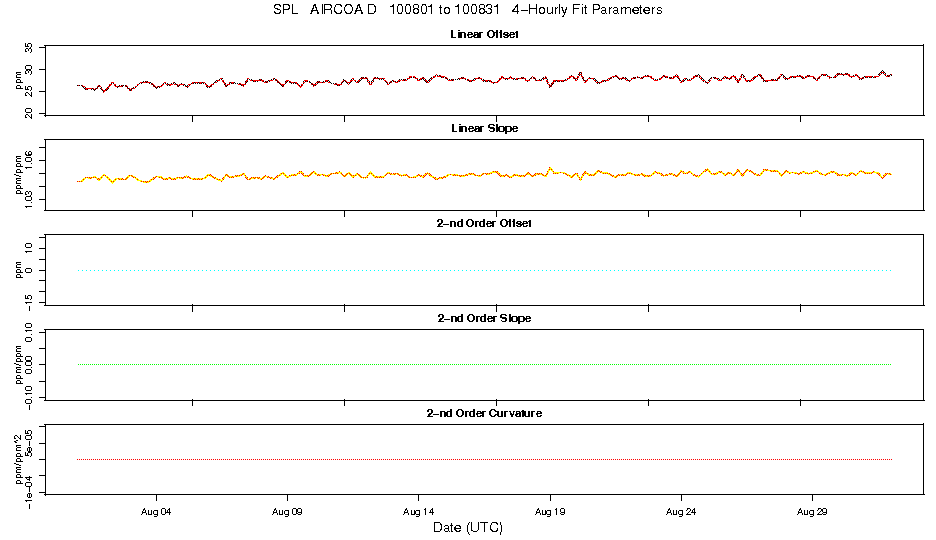
Task: Click the Aug 04 axis label
Action: (x=156, y=512)
